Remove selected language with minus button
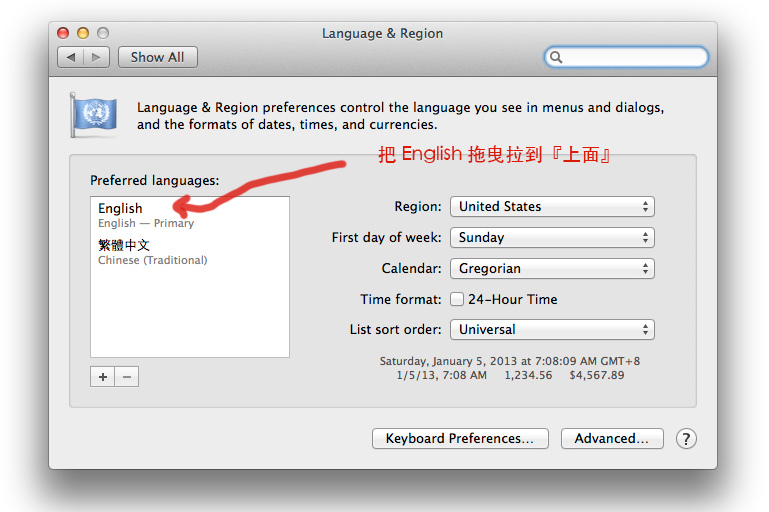 pyautogui.click(x=127, y=377)
